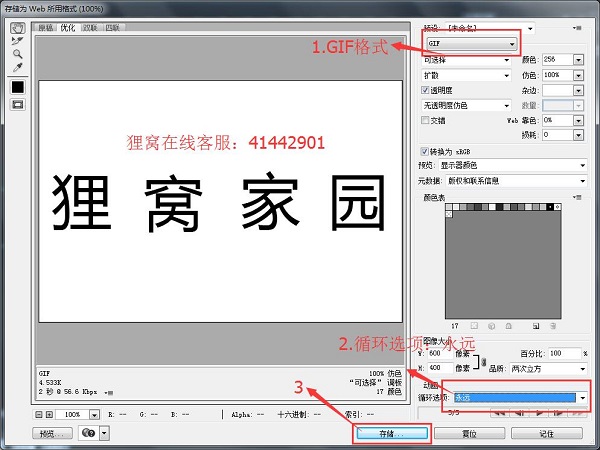Viewport: 600px width, 450px height.
Task: Click the 损耗 value field
Action: click(x=558, y=135)
